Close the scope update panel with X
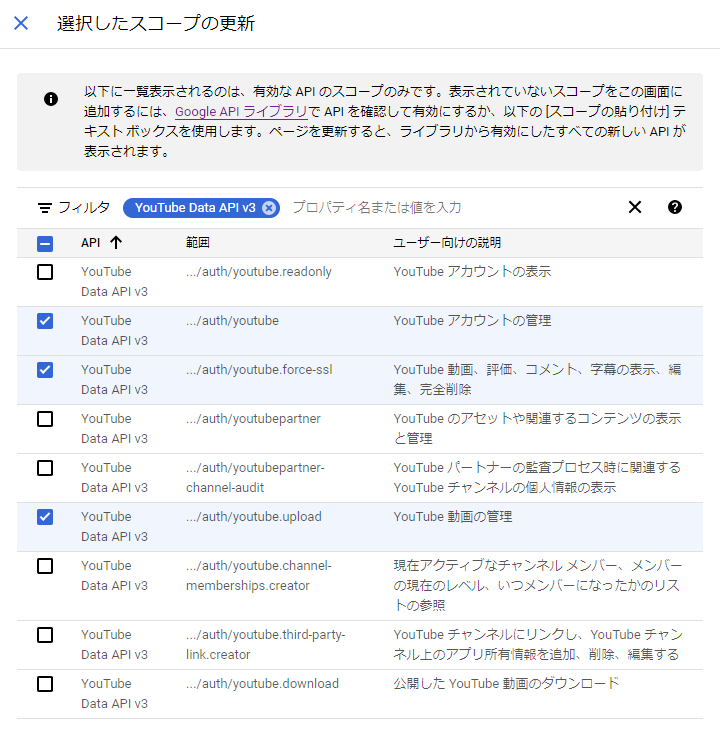 tap(21, 23)
